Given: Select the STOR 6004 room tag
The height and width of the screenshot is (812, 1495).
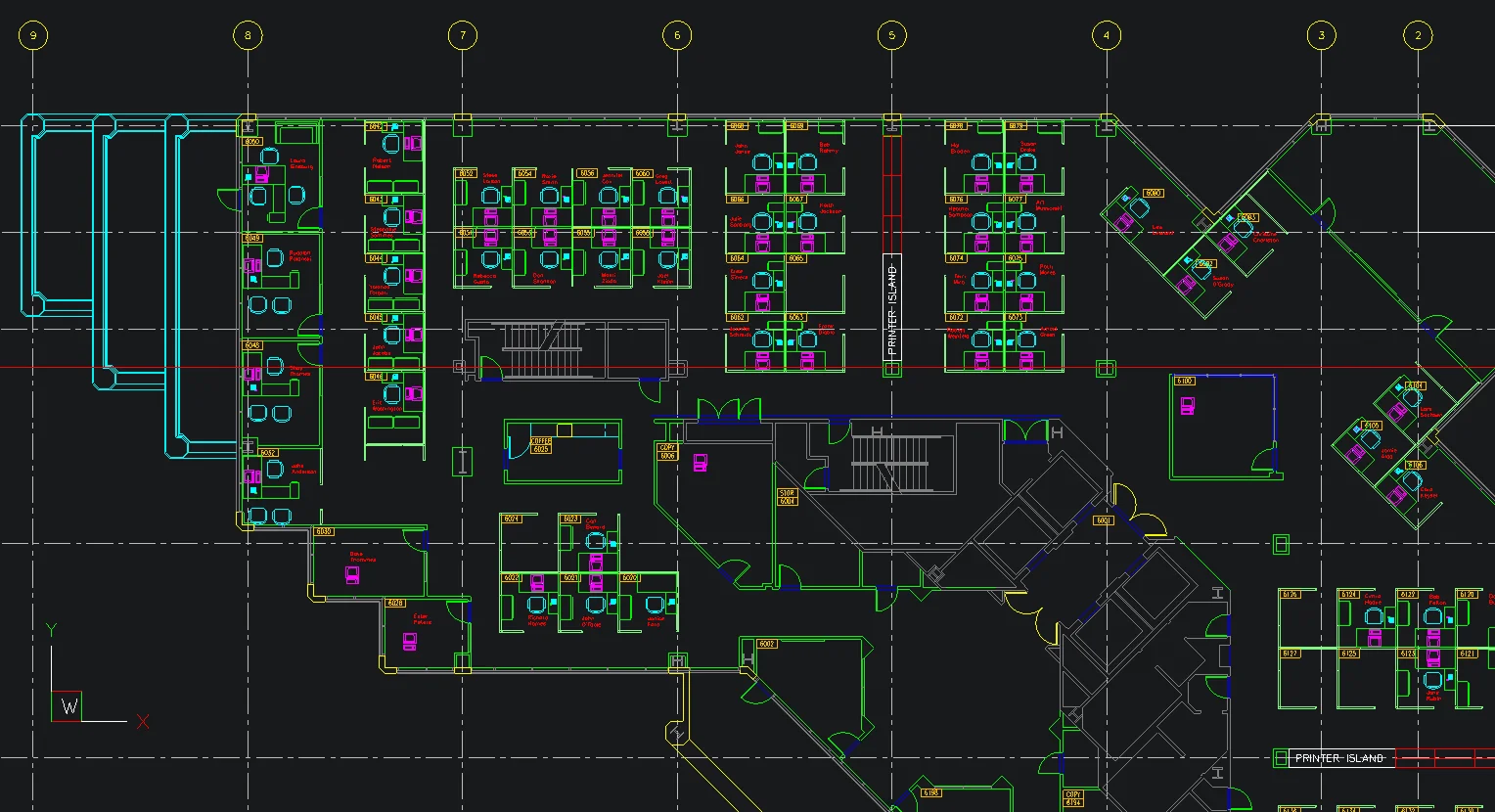Looking at the screenshot, I should click(788, 497).
